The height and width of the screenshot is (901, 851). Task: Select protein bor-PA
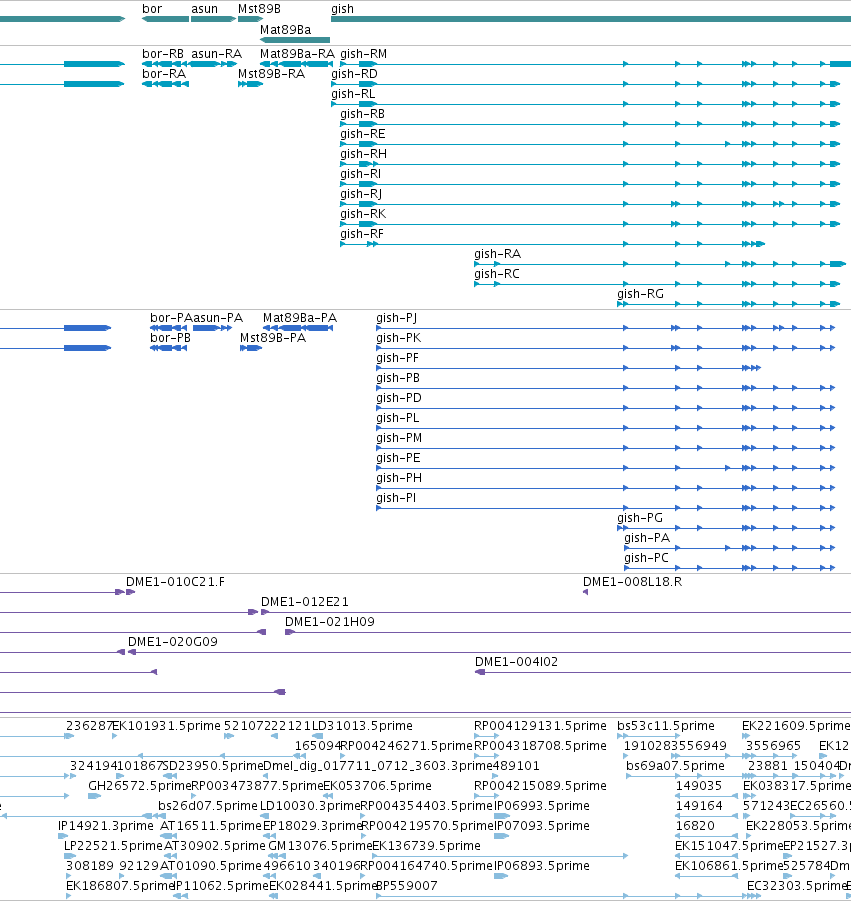[x=171, y=318]
